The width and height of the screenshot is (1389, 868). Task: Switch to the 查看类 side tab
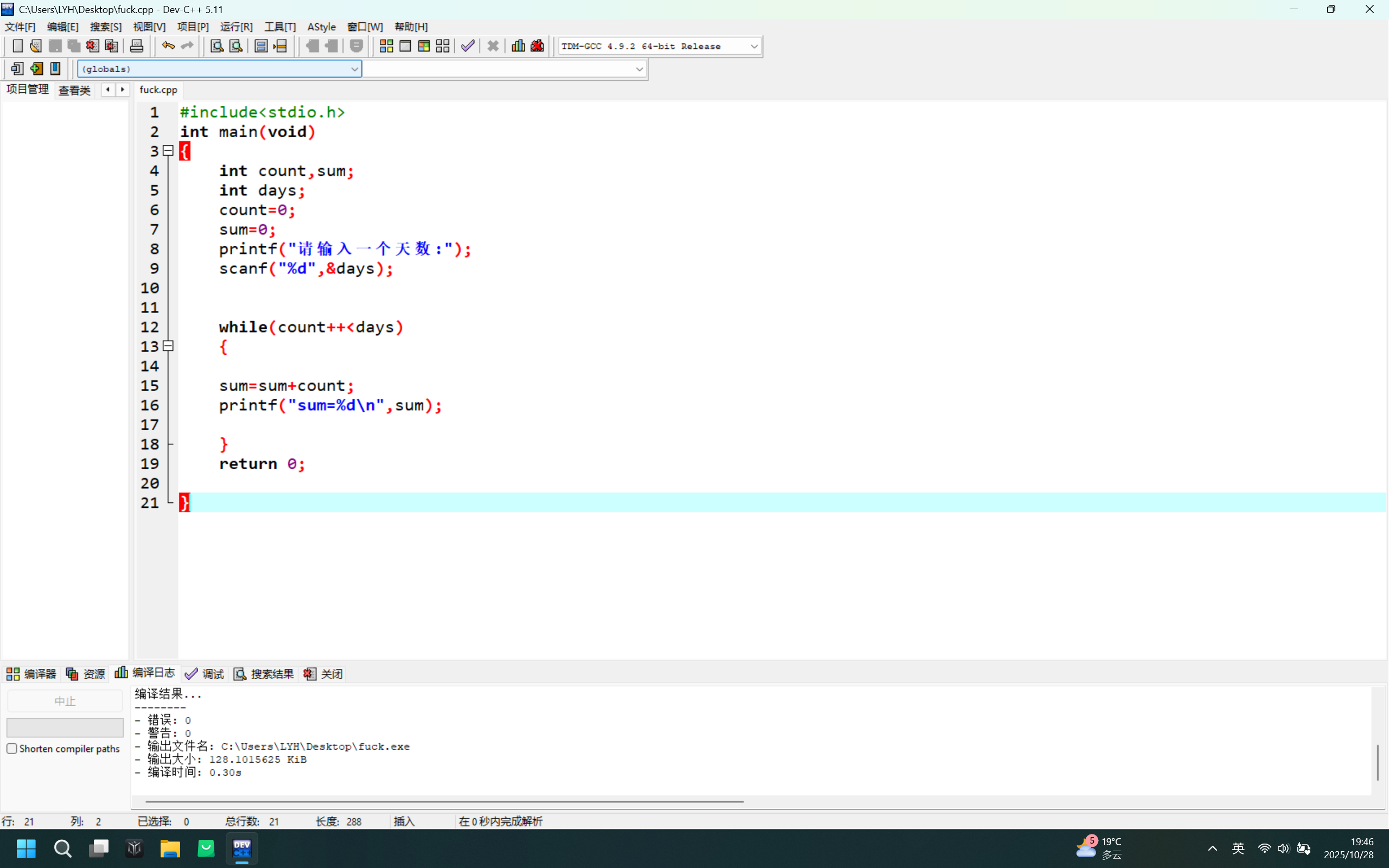(x=75, y=90)
